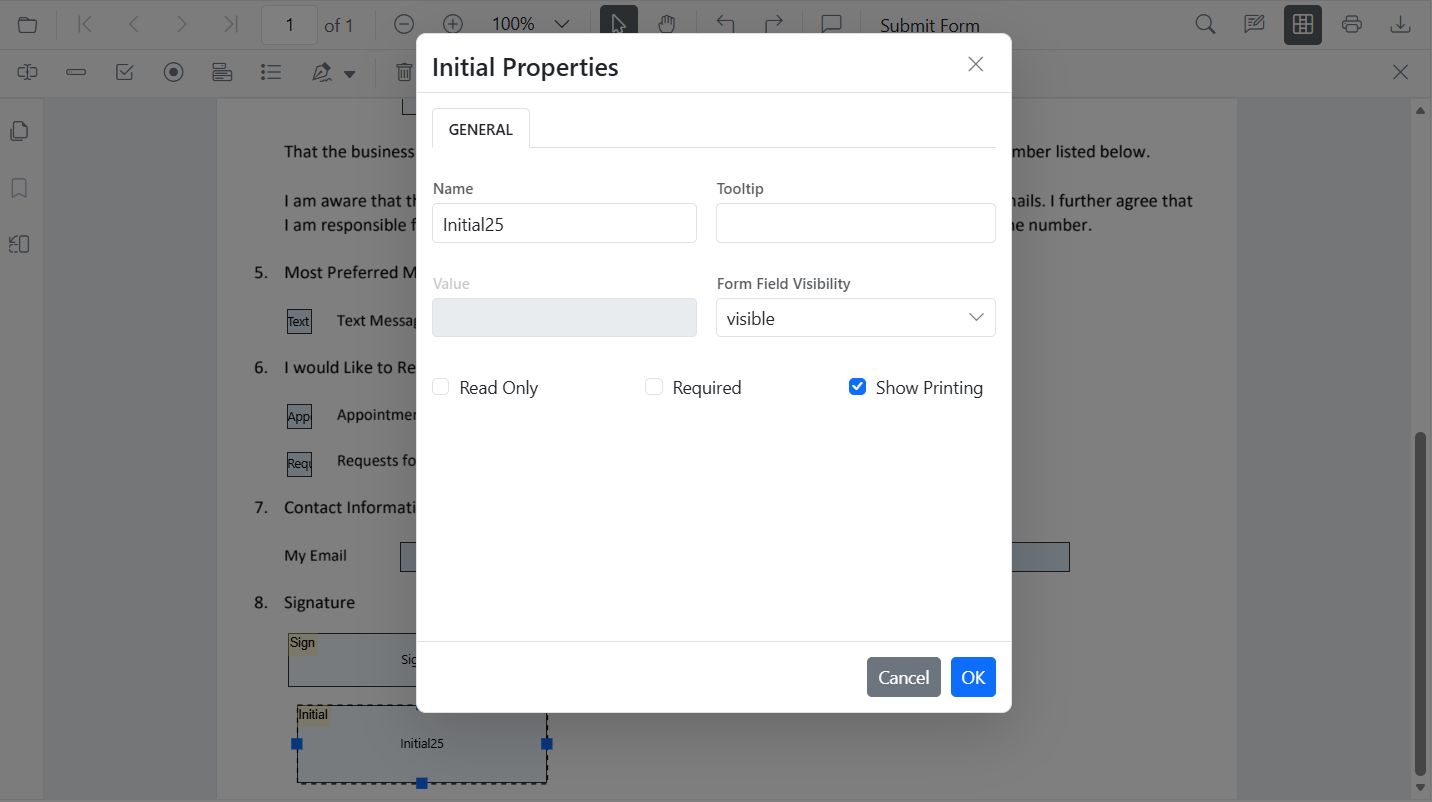Select the List Box form tool
Screen dimensions: 1432x802
(x=271, y=71)
